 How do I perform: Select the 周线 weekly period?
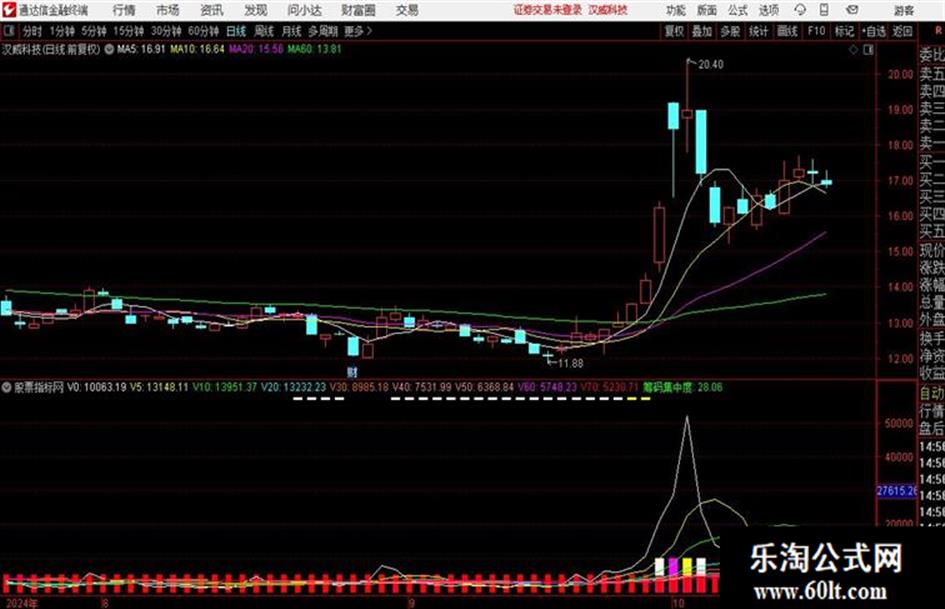[x=264, y=31]
